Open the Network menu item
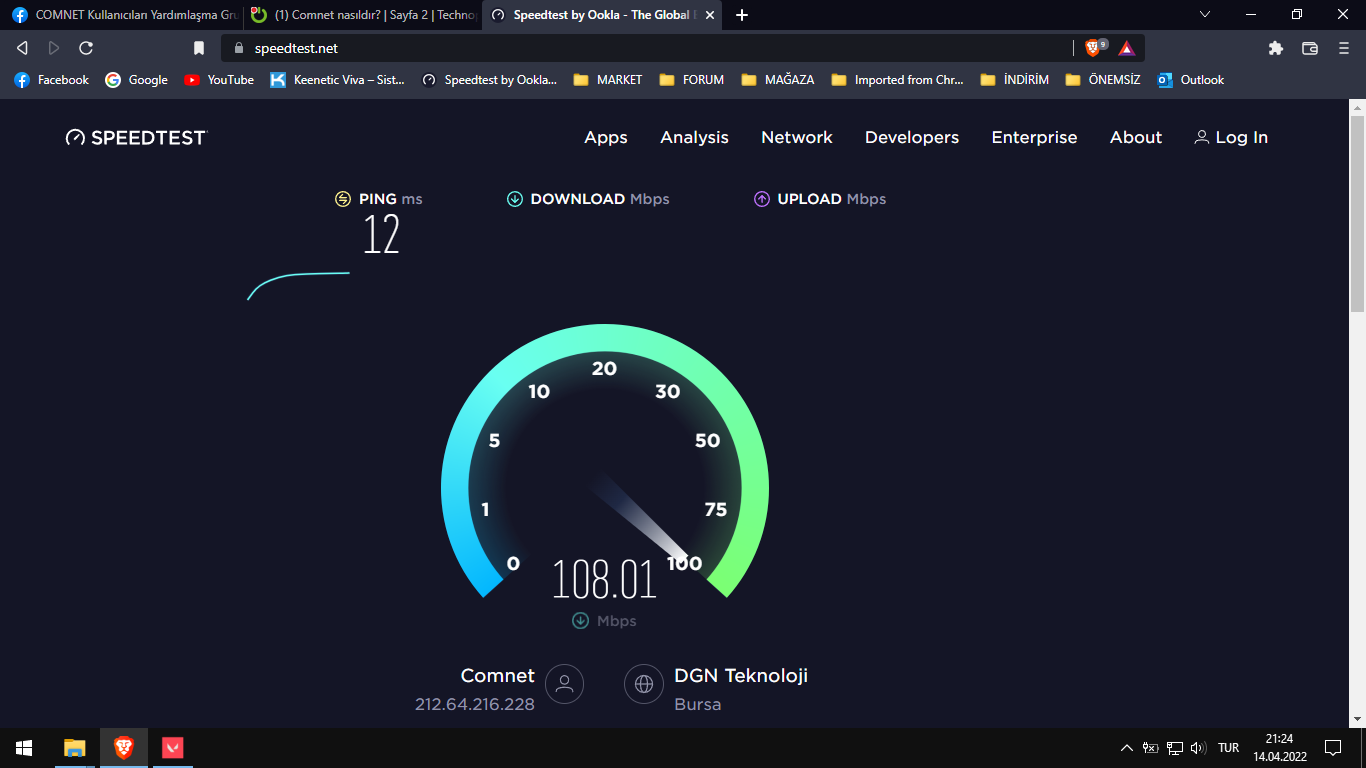Viewport: 1366px width, 768px height. point(797,138)
